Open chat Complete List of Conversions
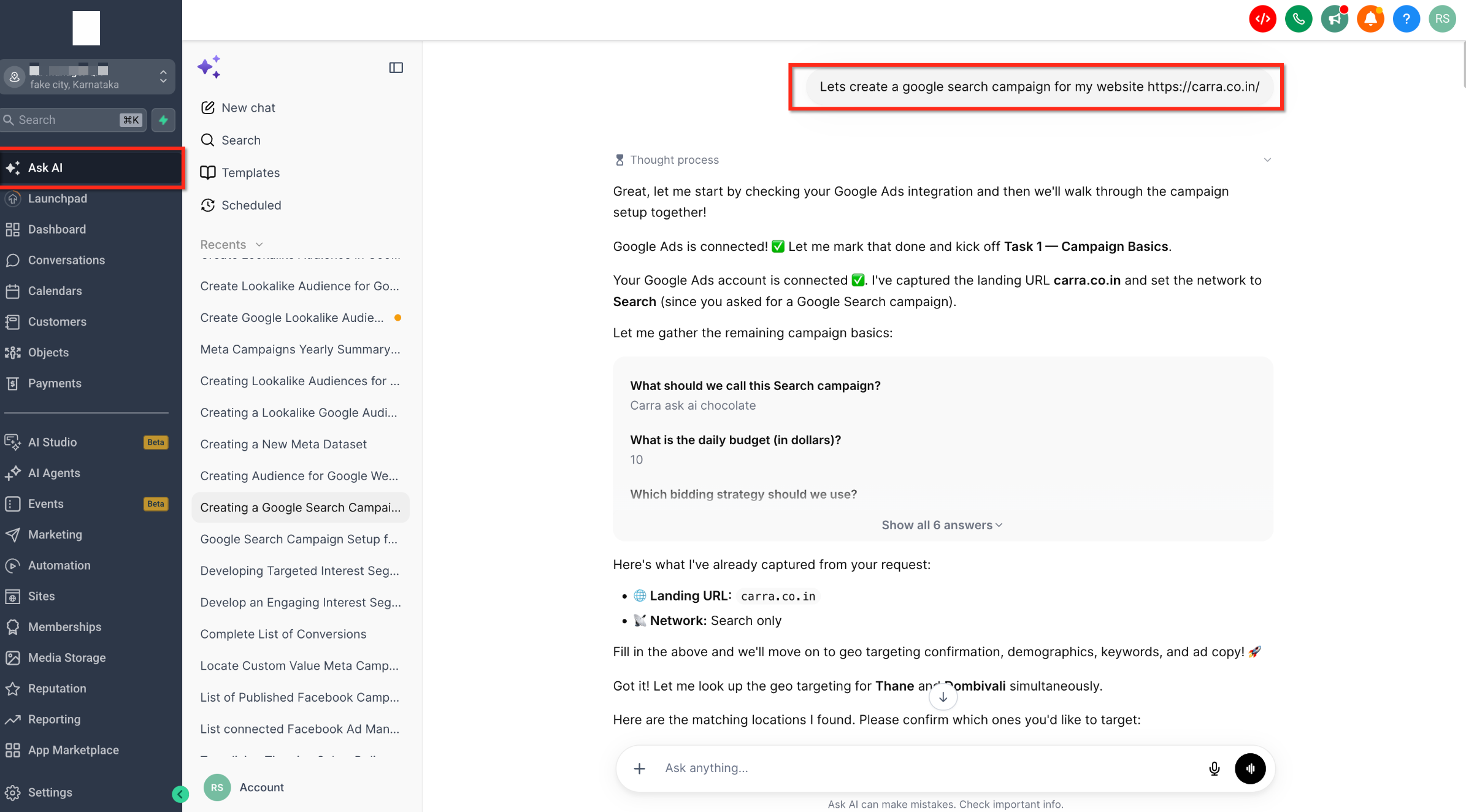1466x812 pixels. pyautogui.click(x=301, y=634)
